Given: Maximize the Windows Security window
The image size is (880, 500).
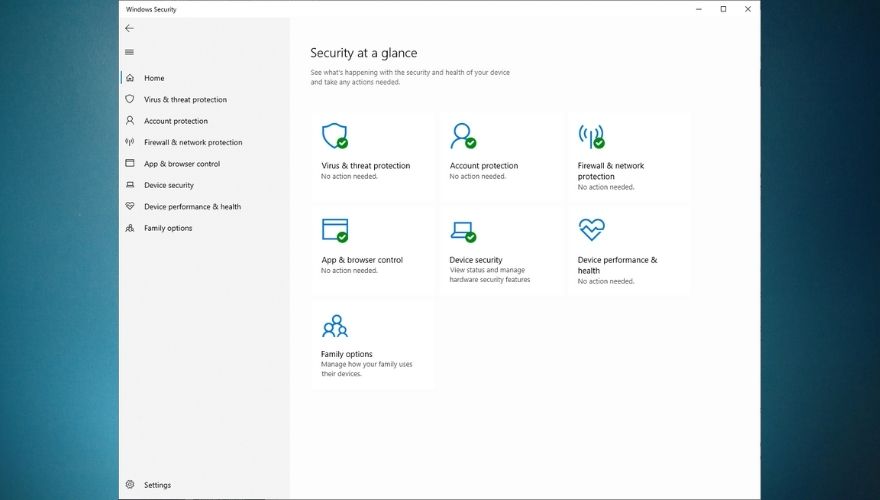Looking at the screenshot, I should [723, 9].
